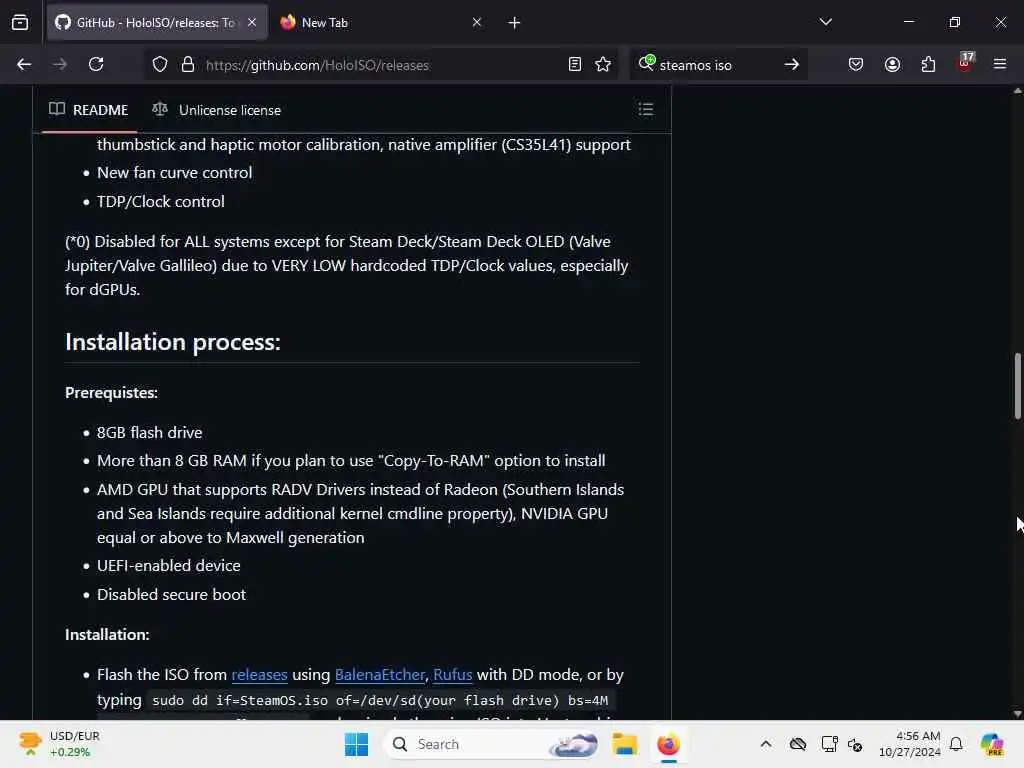This screenshot has height=768, width=1024.
Task: Click the taskbar Search box
Action: tap(492, 744)
